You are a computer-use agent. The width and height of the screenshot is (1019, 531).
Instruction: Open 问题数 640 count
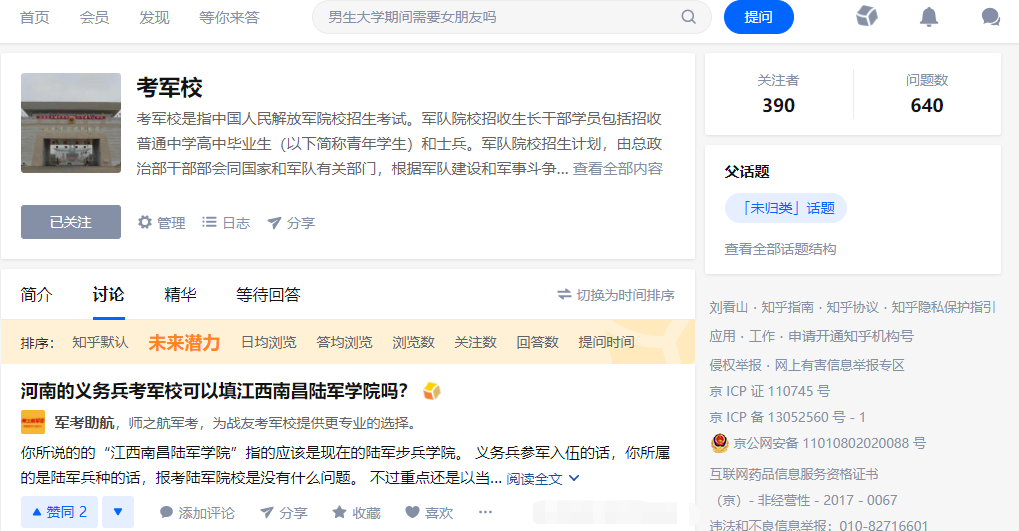click(927, 94)
